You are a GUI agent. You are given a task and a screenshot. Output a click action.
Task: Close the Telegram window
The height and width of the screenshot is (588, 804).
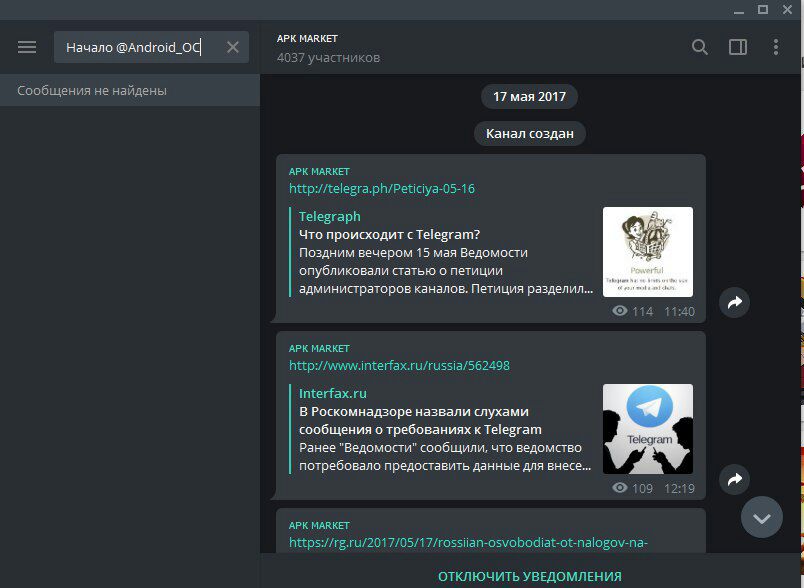click(x=788, y=9)
